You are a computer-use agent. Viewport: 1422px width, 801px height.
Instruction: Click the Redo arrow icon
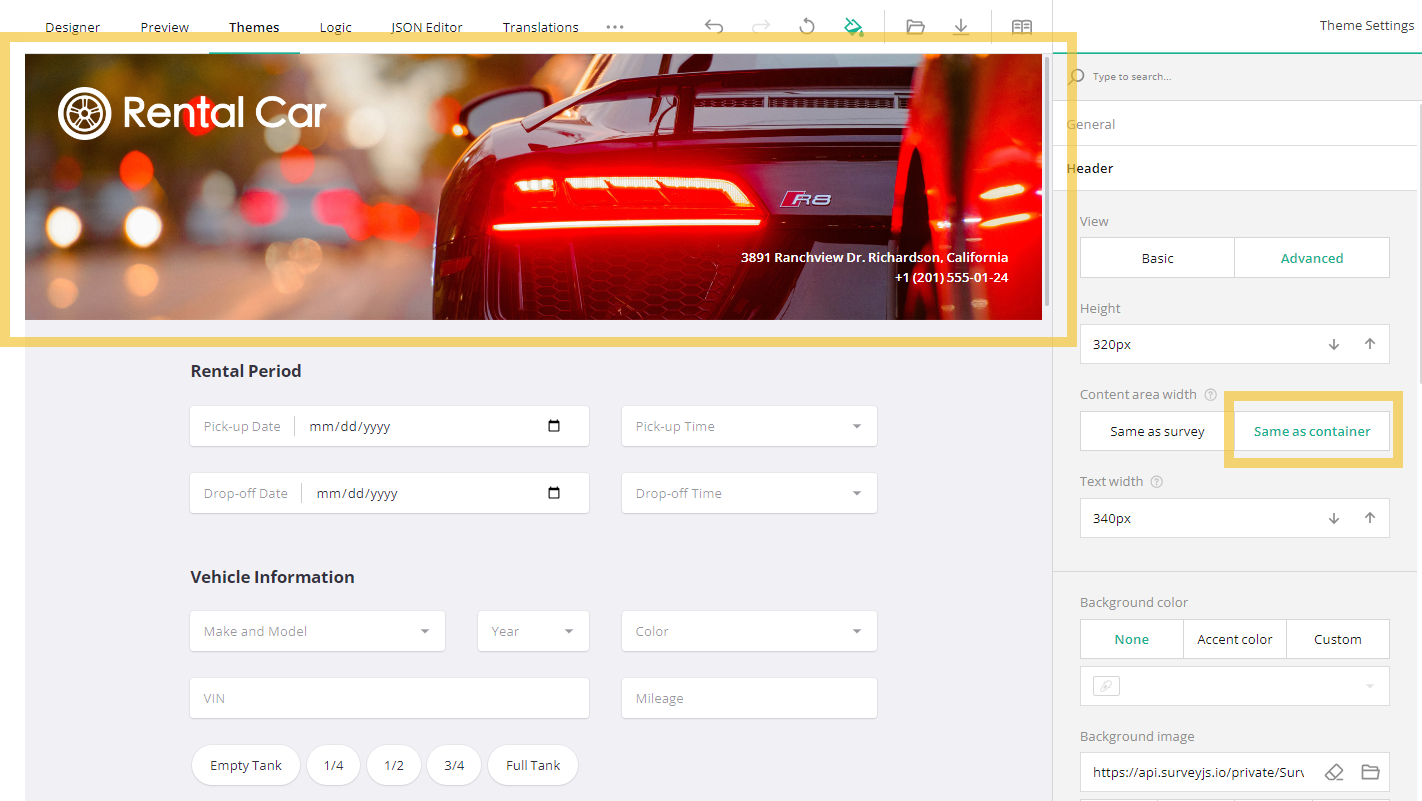(761, 27)
